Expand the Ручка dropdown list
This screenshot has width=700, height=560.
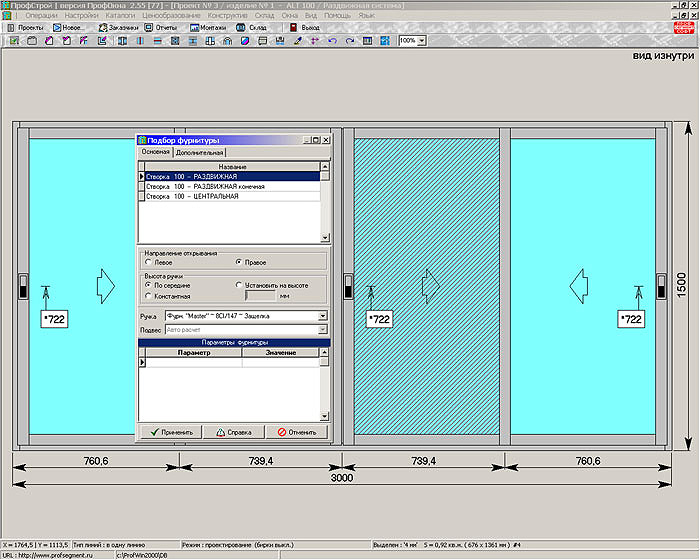[x=323, y=316]
